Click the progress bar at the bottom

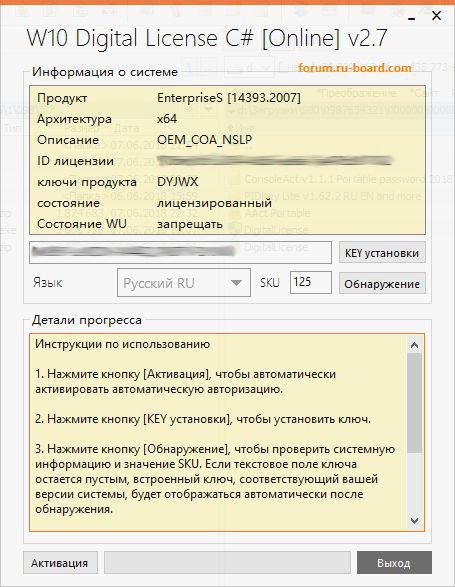pos(227,563)
